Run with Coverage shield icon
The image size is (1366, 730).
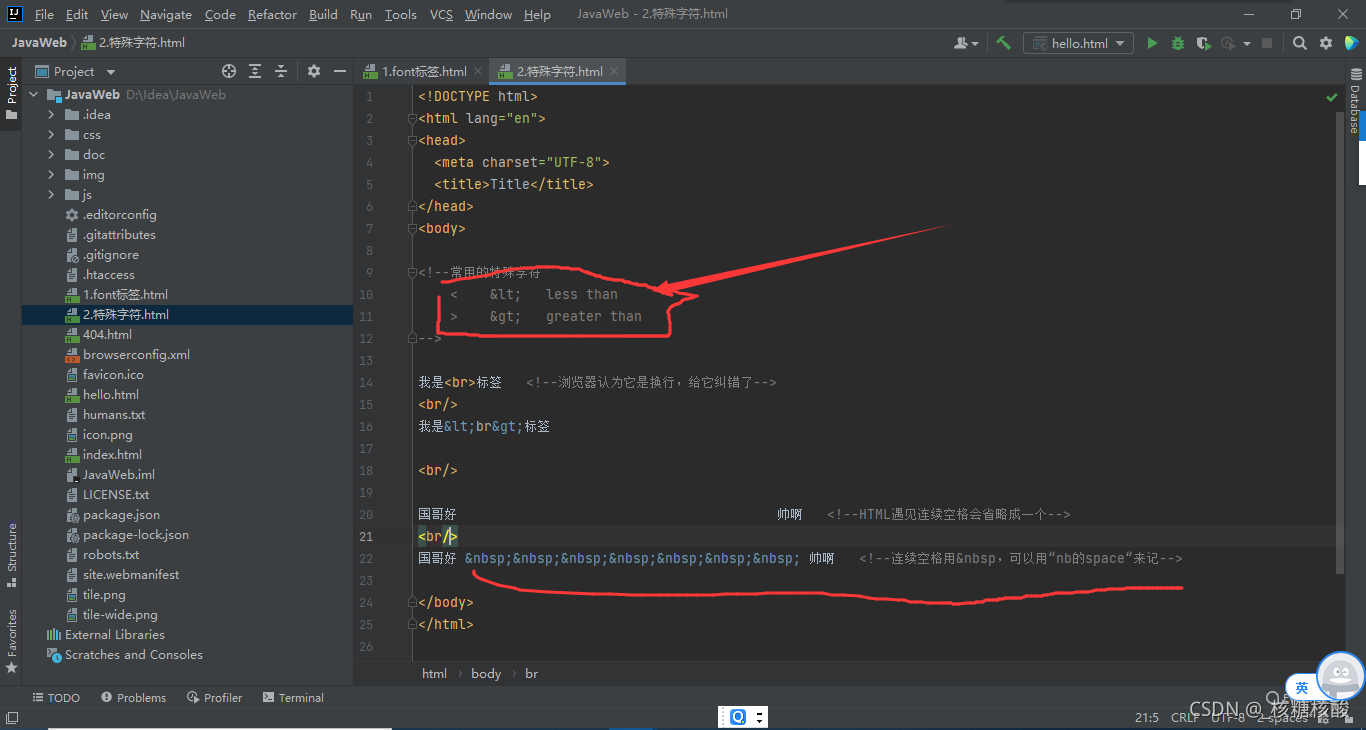pos(1203,43)
